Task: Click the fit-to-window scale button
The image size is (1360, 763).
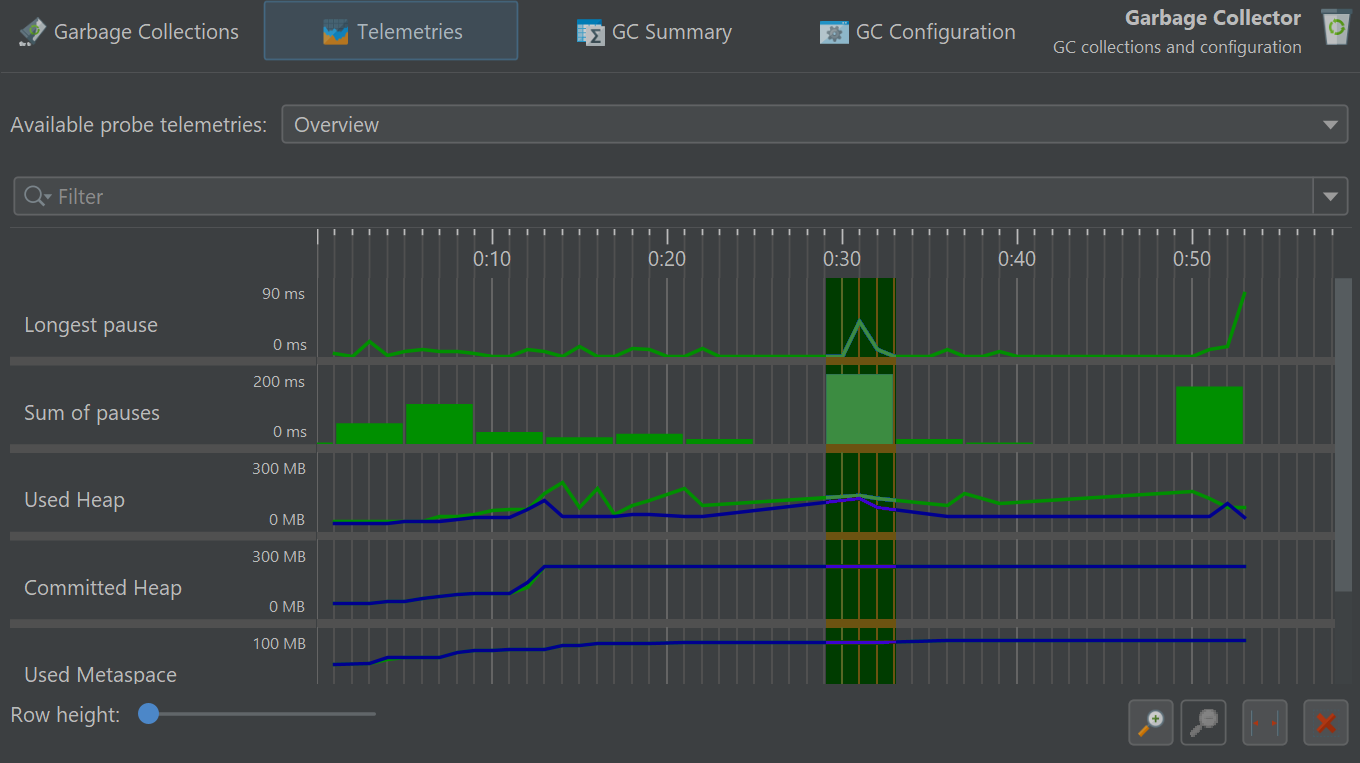Action: click(x=1265, y=722)
